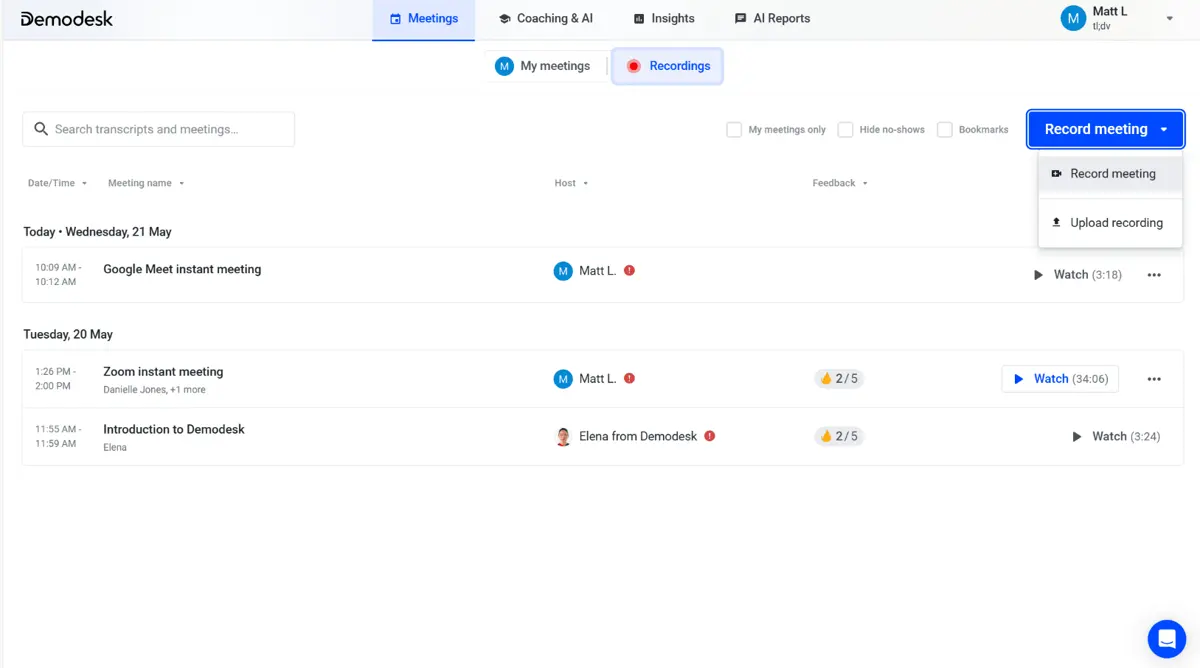Sort by the Date/Time column header
1200x668 pixels.
(x=58, y=183)
